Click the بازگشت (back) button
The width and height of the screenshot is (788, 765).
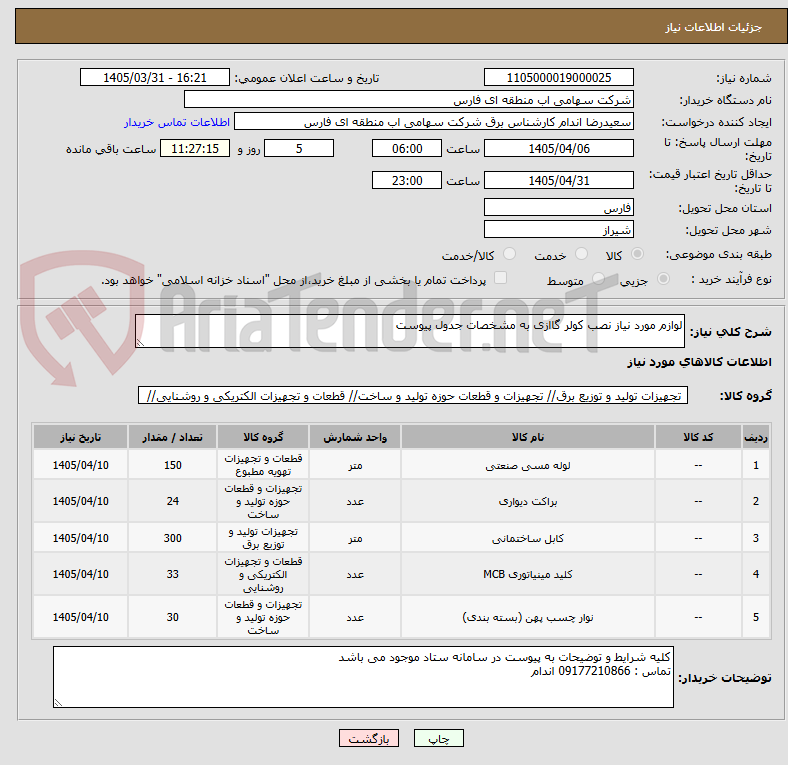click(x=369, y=738)
